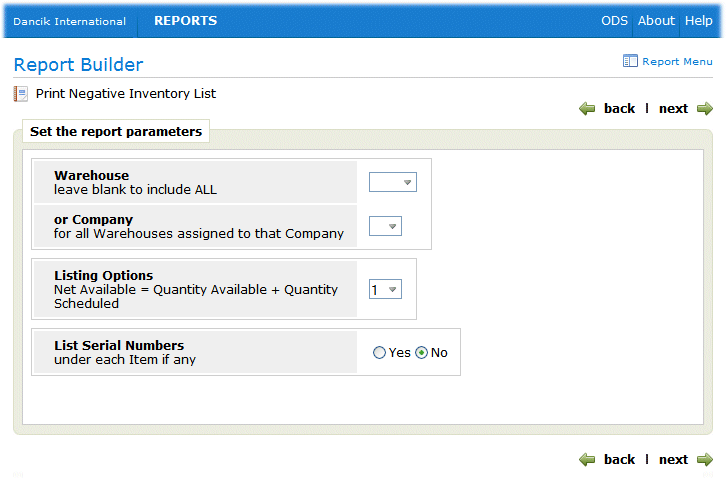Select the 'Set the report parameters' tab
The width and height of the screenshot is (726, 479).
click(116, 131)
